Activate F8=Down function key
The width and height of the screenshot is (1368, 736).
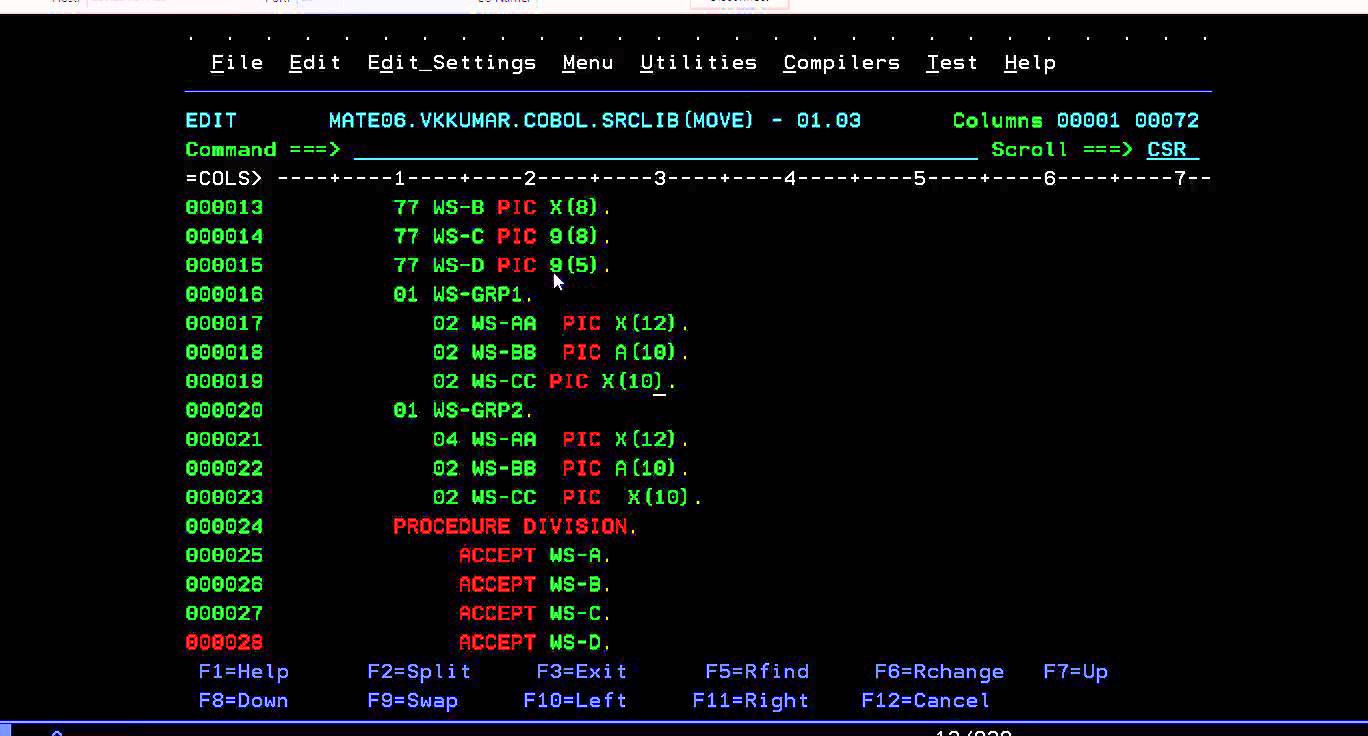[243, 700]
